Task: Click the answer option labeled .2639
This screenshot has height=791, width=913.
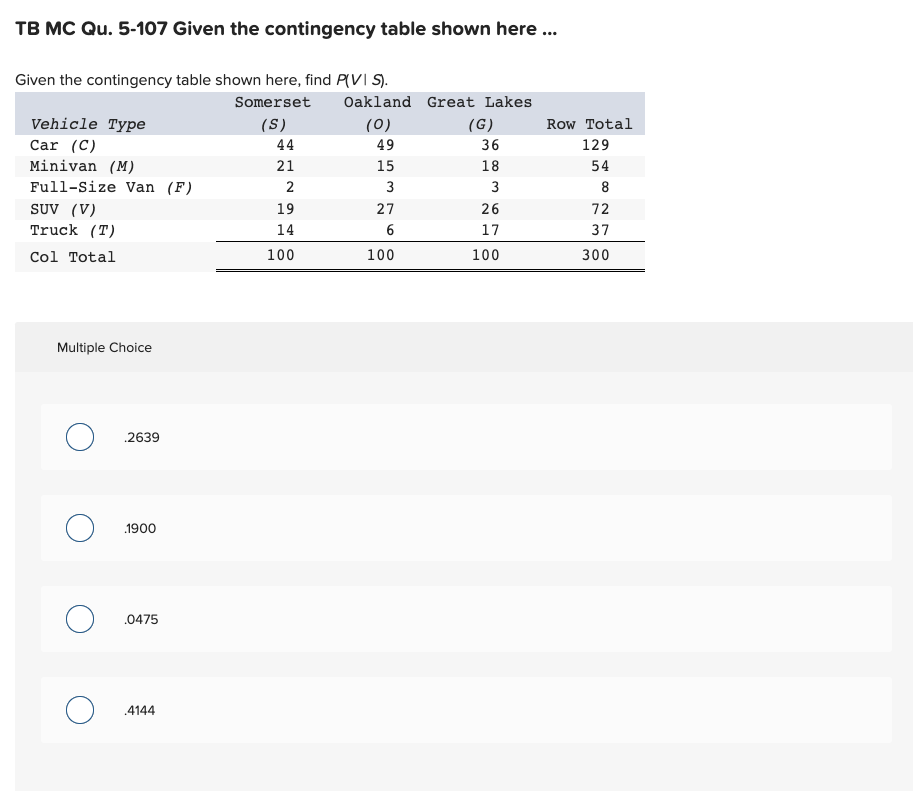Action: click(x=142, y=437)
